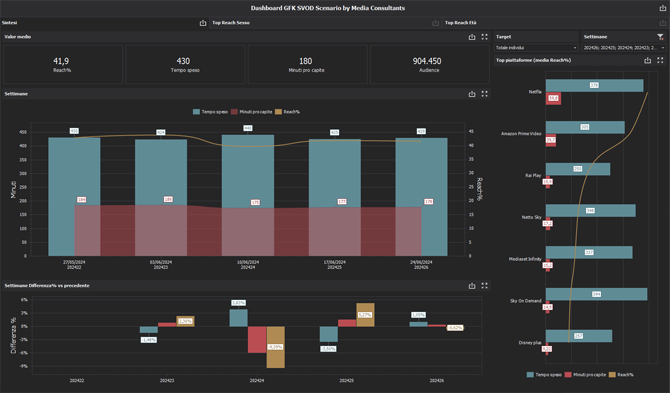Export the Settimane chart panel
670x393 pixels.
tap(472, 94)
